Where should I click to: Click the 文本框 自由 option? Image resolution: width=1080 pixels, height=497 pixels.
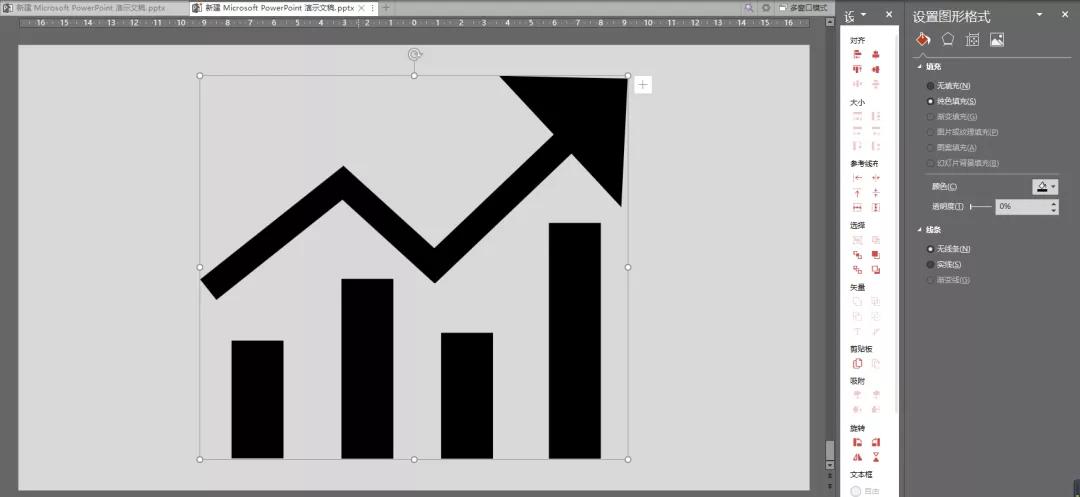(x=866, y=491)
